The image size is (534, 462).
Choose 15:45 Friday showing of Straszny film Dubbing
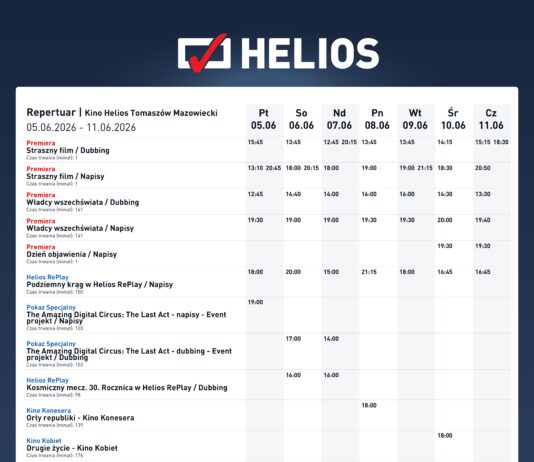pyautogui.click(x=255, y=142)
